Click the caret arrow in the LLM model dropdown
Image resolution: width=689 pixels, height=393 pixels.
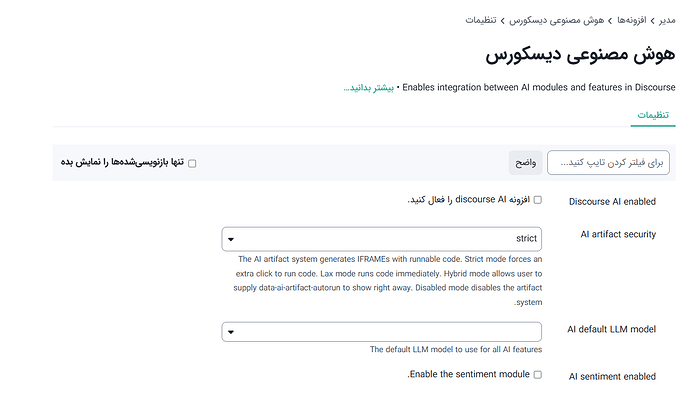pos(231,332)
